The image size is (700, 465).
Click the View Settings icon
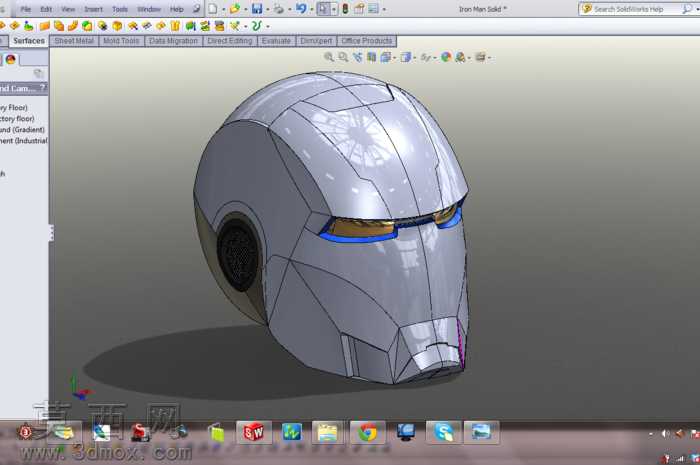click(x=480, y=57)
